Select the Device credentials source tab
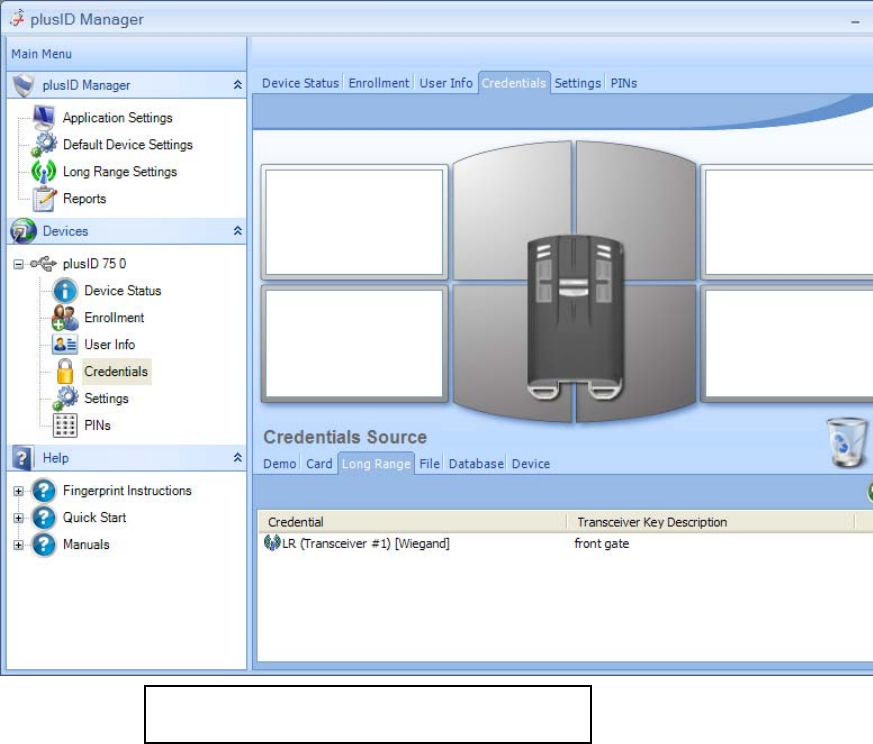This screenshot has width=873, height=744. click(531, 464)
